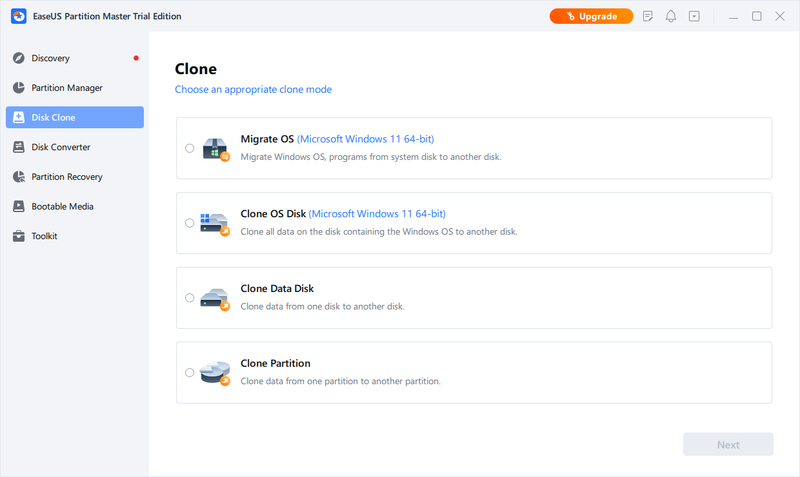Click 'Clone data from one disk to another disk.' text
The height and width of the screenshot is (477, 800).
[x=322, y=307]
